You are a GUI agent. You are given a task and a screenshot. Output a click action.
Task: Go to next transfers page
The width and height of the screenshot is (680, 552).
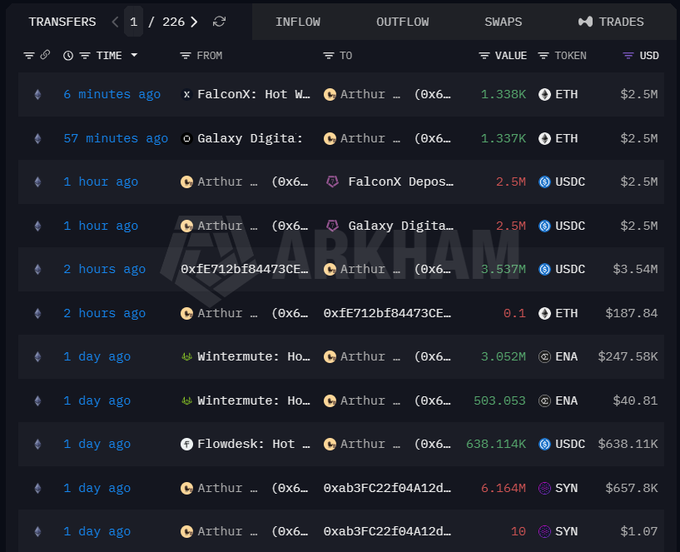tap(194, 22)
